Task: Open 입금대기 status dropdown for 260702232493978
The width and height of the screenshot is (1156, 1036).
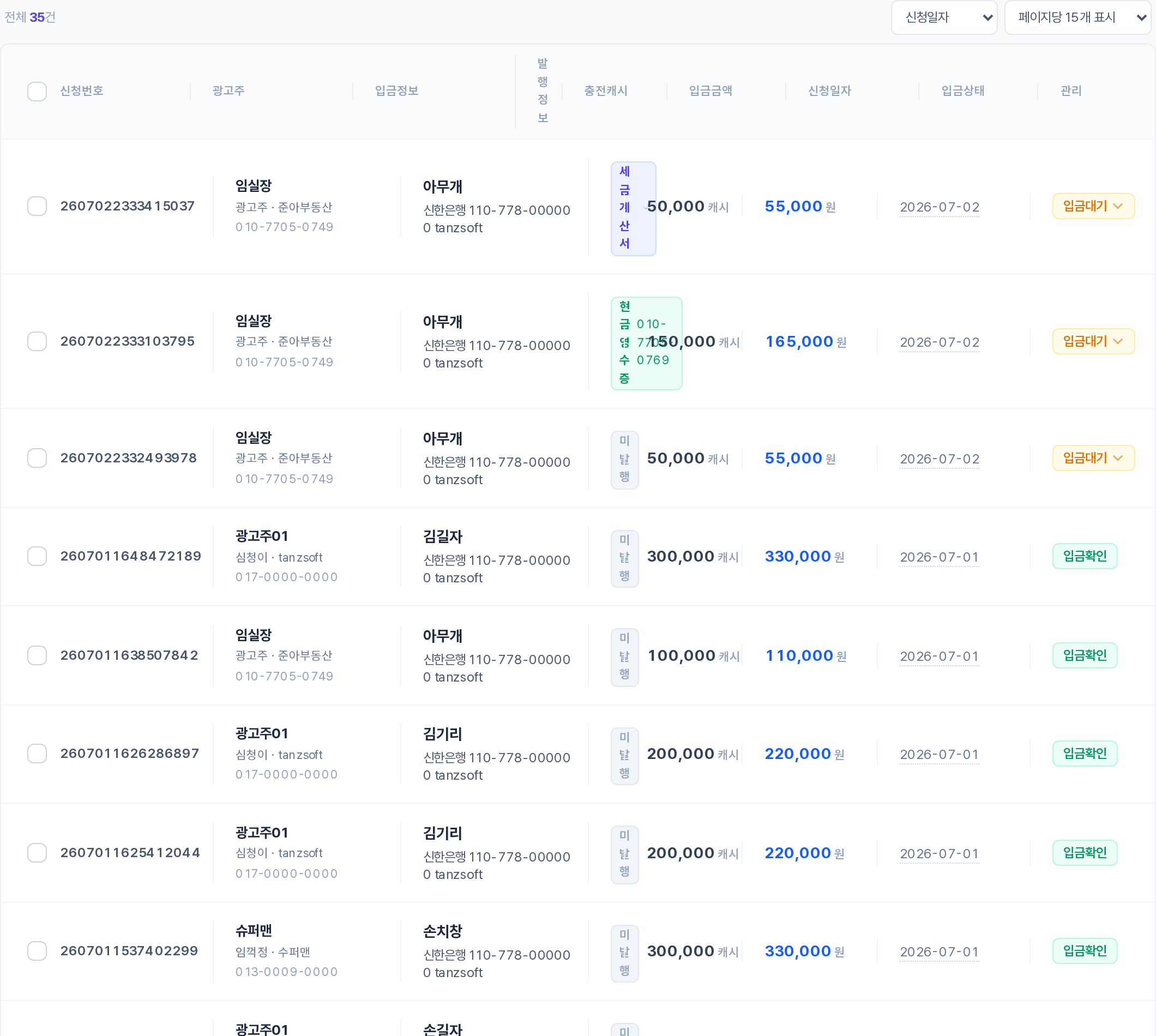Action: coord(1093,458)
